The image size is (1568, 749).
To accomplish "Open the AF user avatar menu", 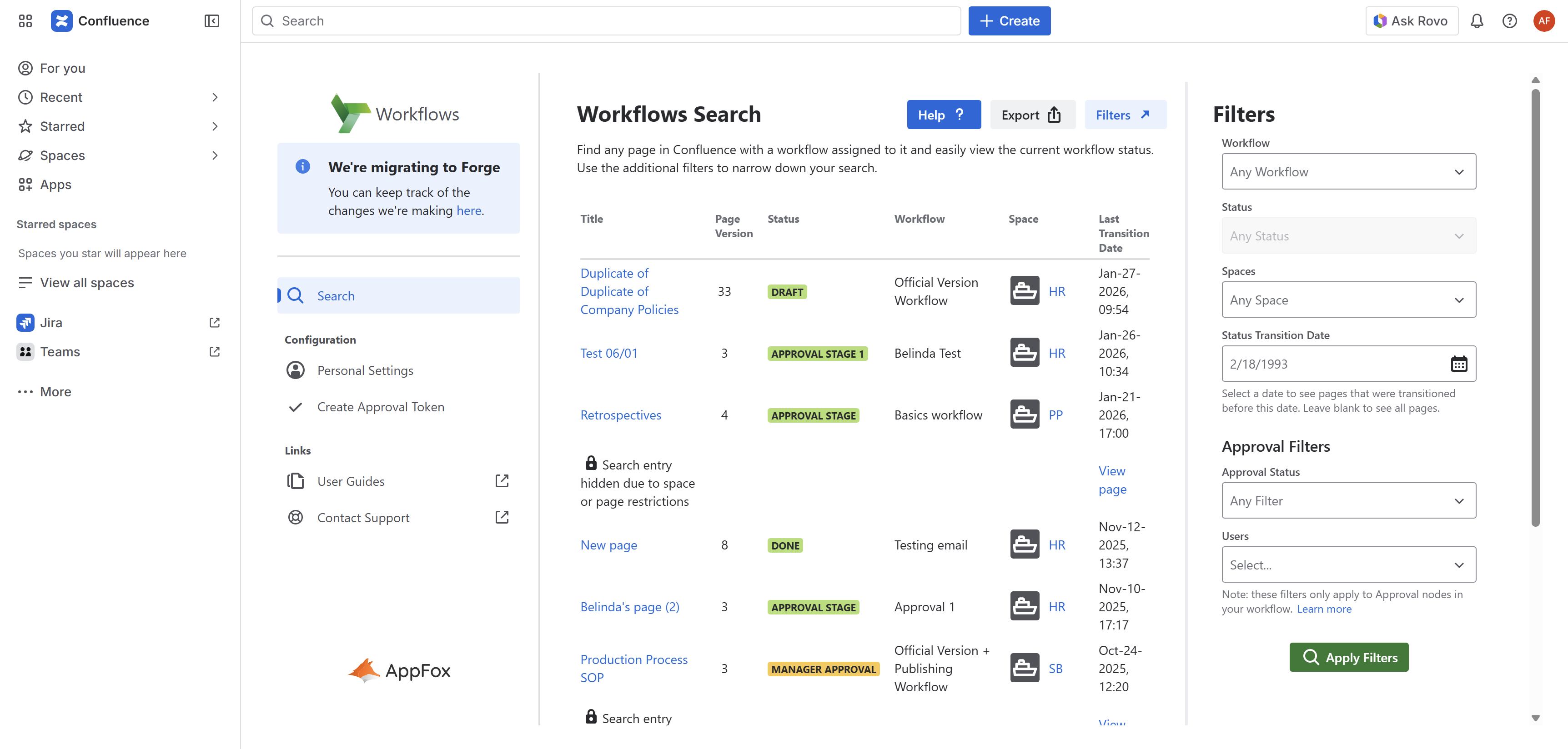I will tap(1543, 21).
